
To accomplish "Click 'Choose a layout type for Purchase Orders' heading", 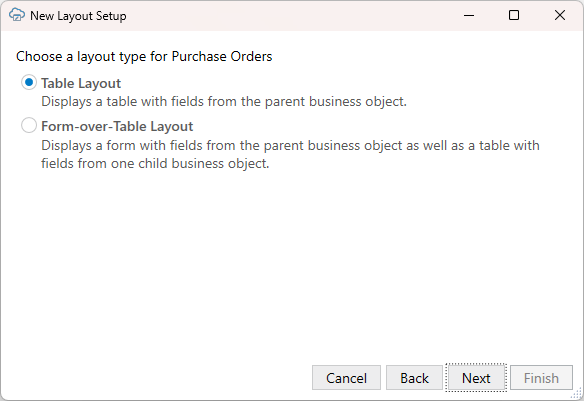I will pyautogui.click(x=144, y=57).
